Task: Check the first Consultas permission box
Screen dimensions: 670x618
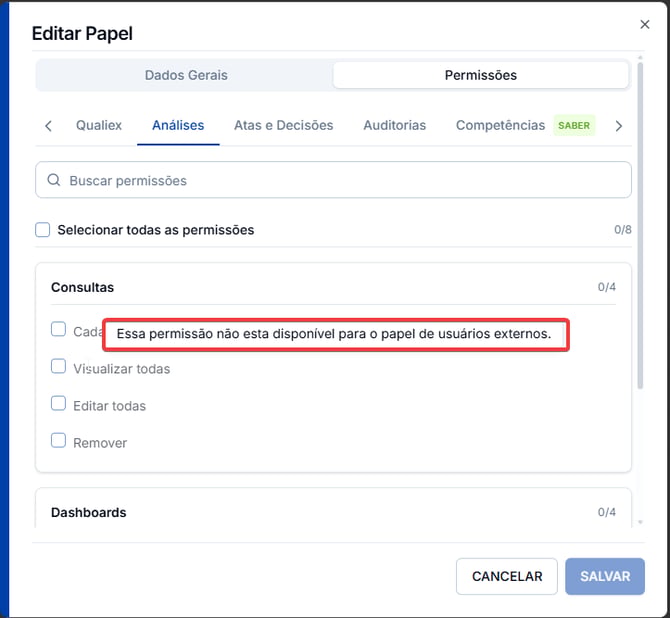Action: pos(59,329)
